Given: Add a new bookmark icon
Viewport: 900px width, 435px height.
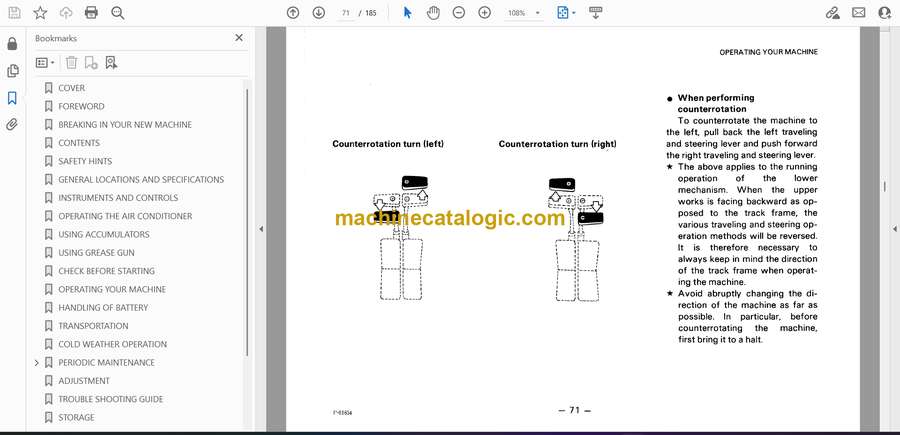Looking at the screenshot, I should click(91, 63).
